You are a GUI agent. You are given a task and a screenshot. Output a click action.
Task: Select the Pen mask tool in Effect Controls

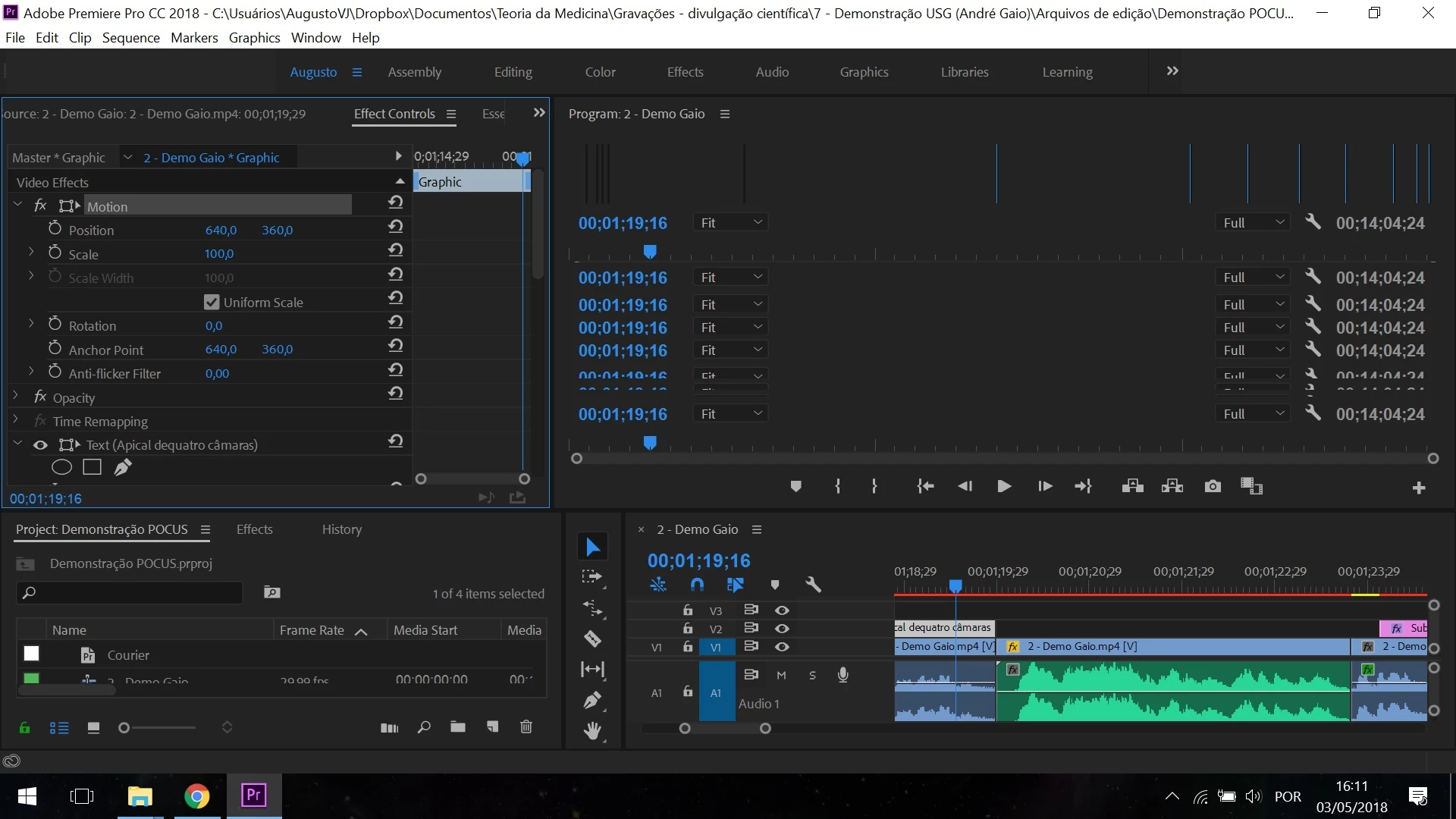point(122,468)
